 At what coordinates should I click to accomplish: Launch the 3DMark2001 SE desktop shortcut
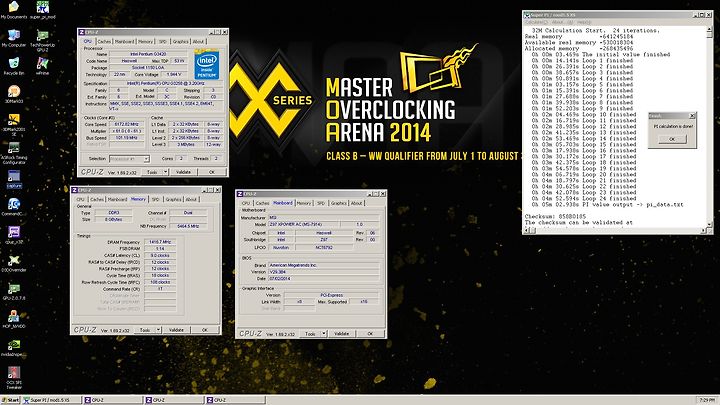(14, 124)
